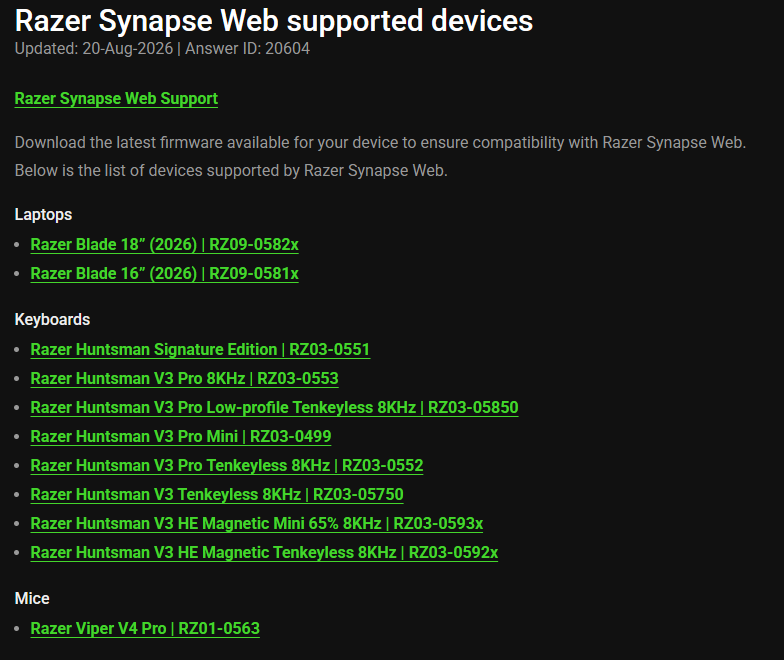Click the page title Razer Synapse Web supported devices
The width and height of the screenshot is (784, 660).
pos(274,21)
